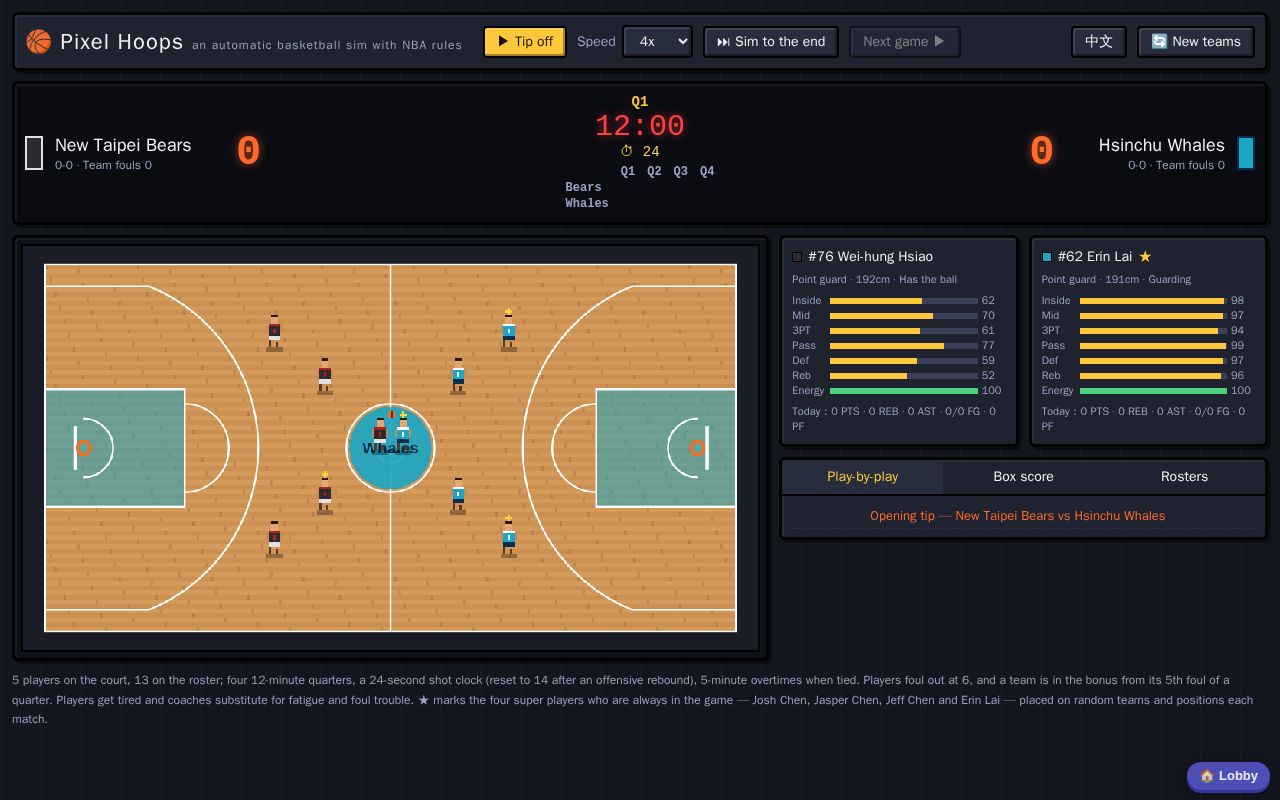Click Wei-hung Hsiao's Pass rating bar
Image resolution: width=1280 pixels, height=800 pixels.
click(x=904, y=346)
